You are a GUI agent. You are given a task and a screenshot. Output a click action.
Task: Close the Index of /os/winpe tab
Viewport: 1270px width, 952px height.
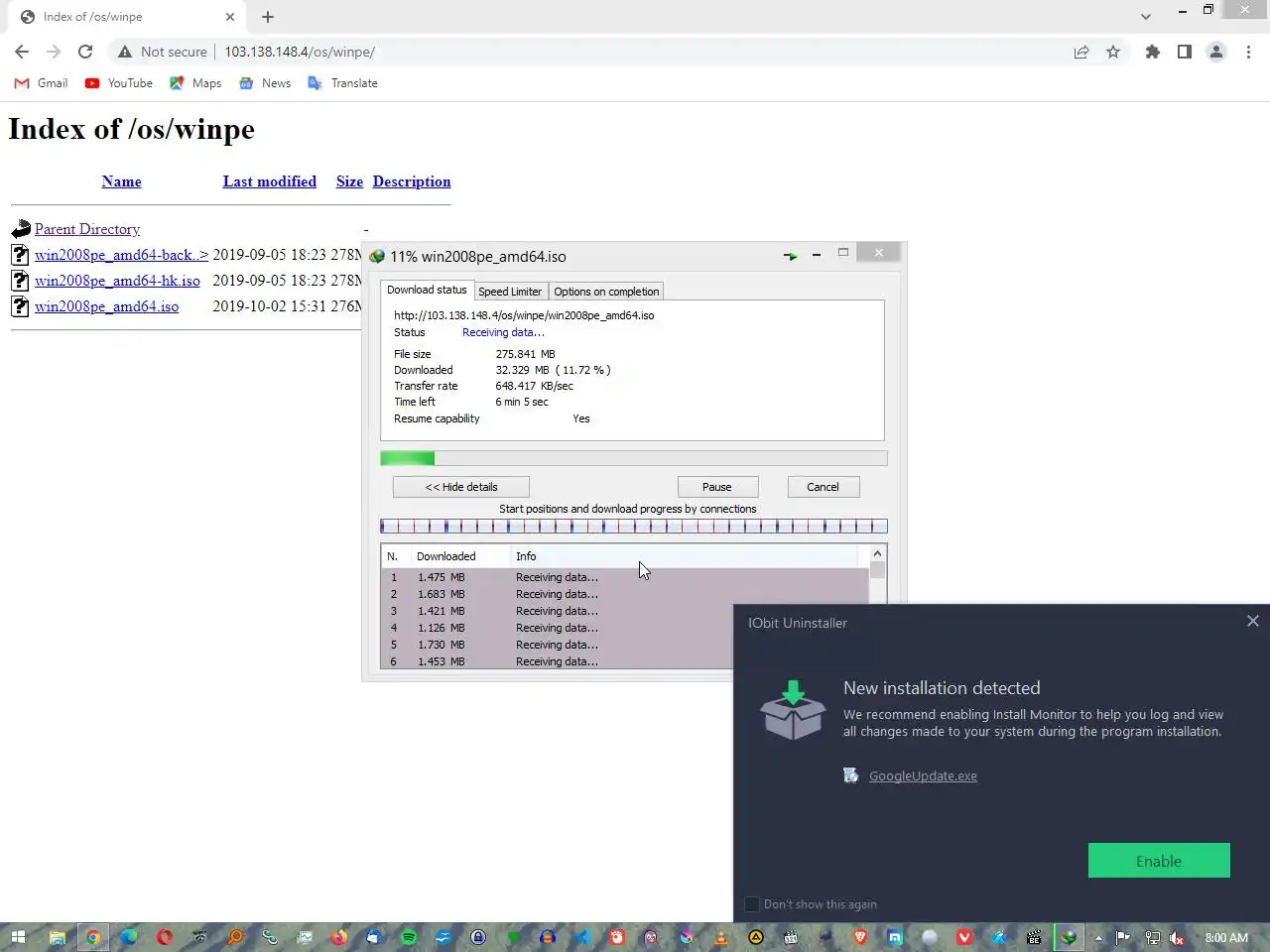(230, 17)
